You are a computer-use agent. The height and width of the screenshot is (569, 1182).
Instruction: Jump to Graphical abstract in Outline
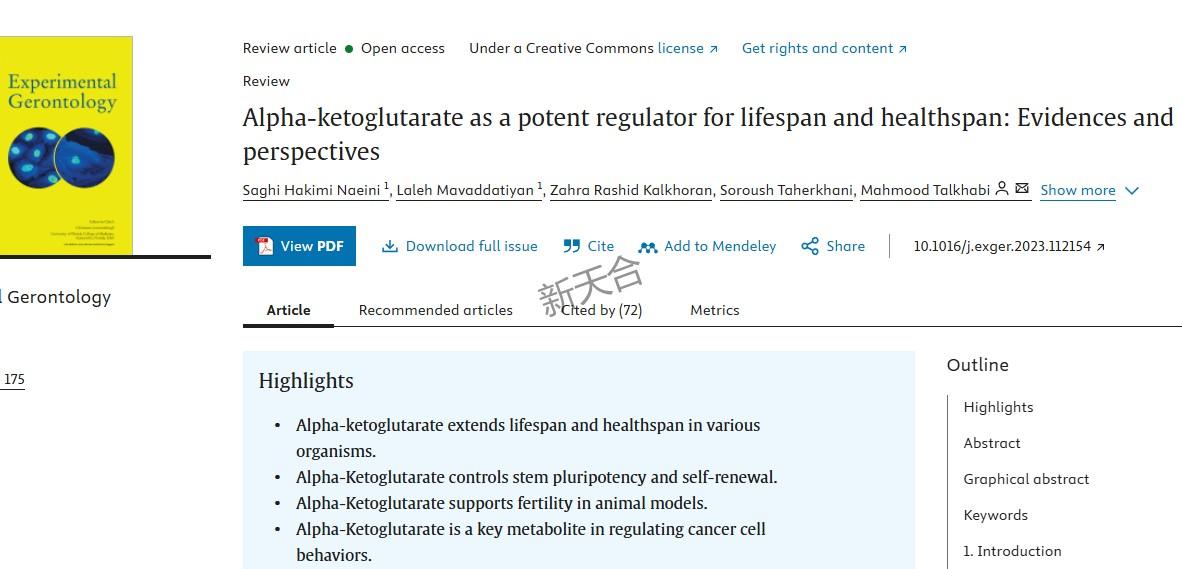[1026, 479]
